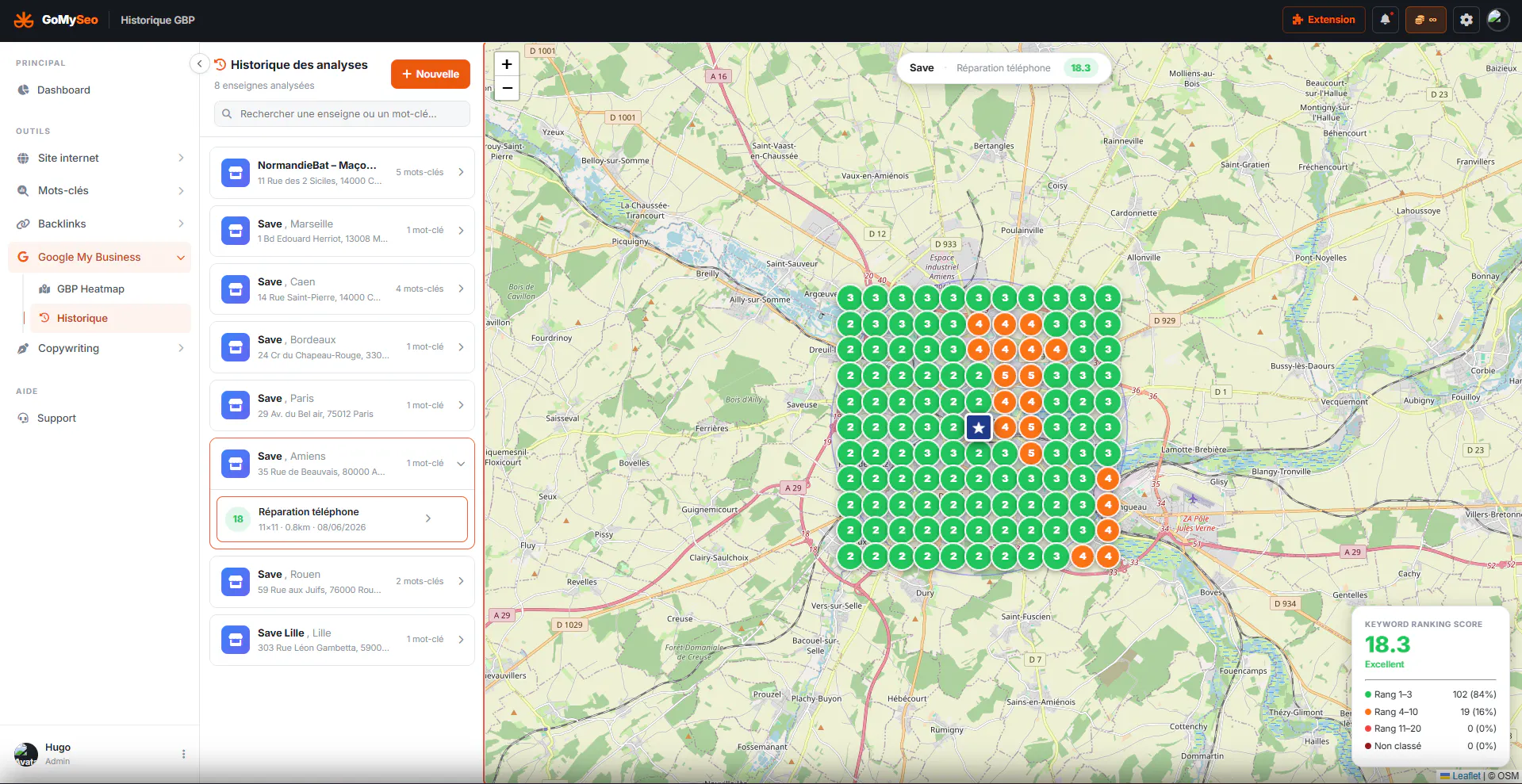The height and width of the screenshot is (784, 1522).
Task: Open the OSM attribution link
Action: (1508, 776)
